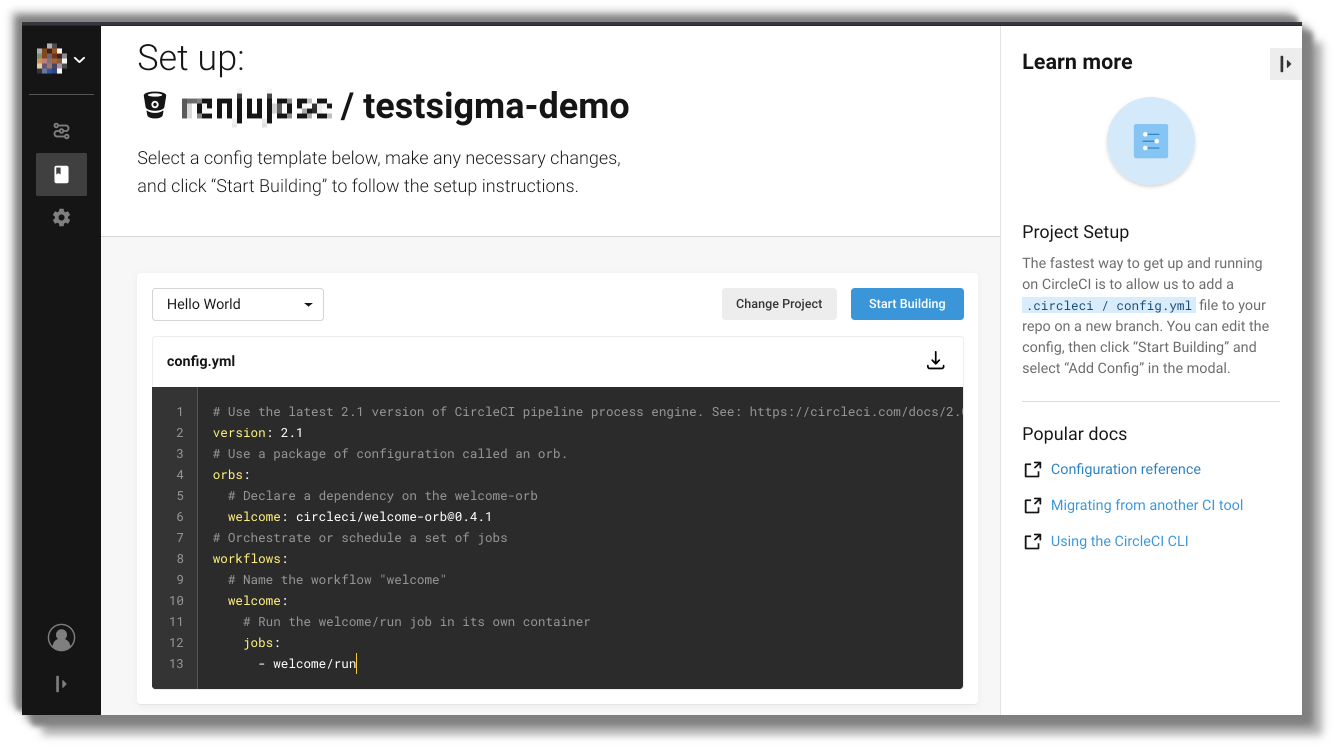The image size is (1334, 747).
Task: Click the 'orbs:' line in editor
Action: (x=231, y=475)
